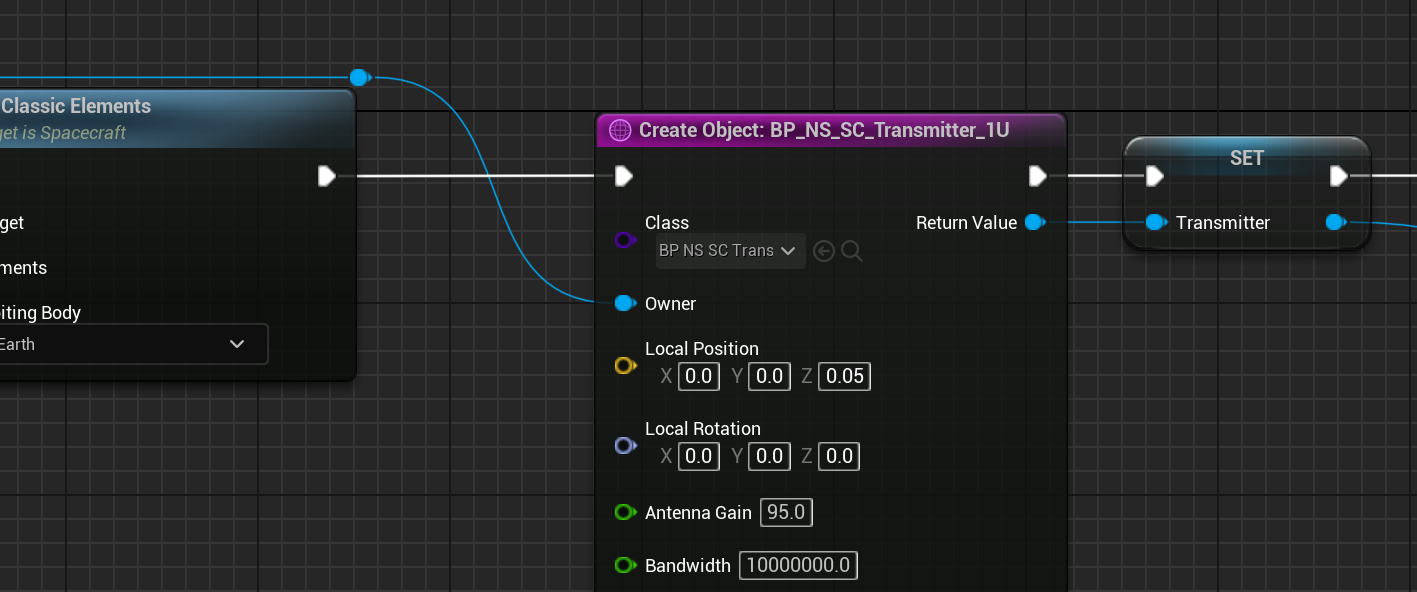Click the Transmitter input pin on SET node

click(1156, 222)
